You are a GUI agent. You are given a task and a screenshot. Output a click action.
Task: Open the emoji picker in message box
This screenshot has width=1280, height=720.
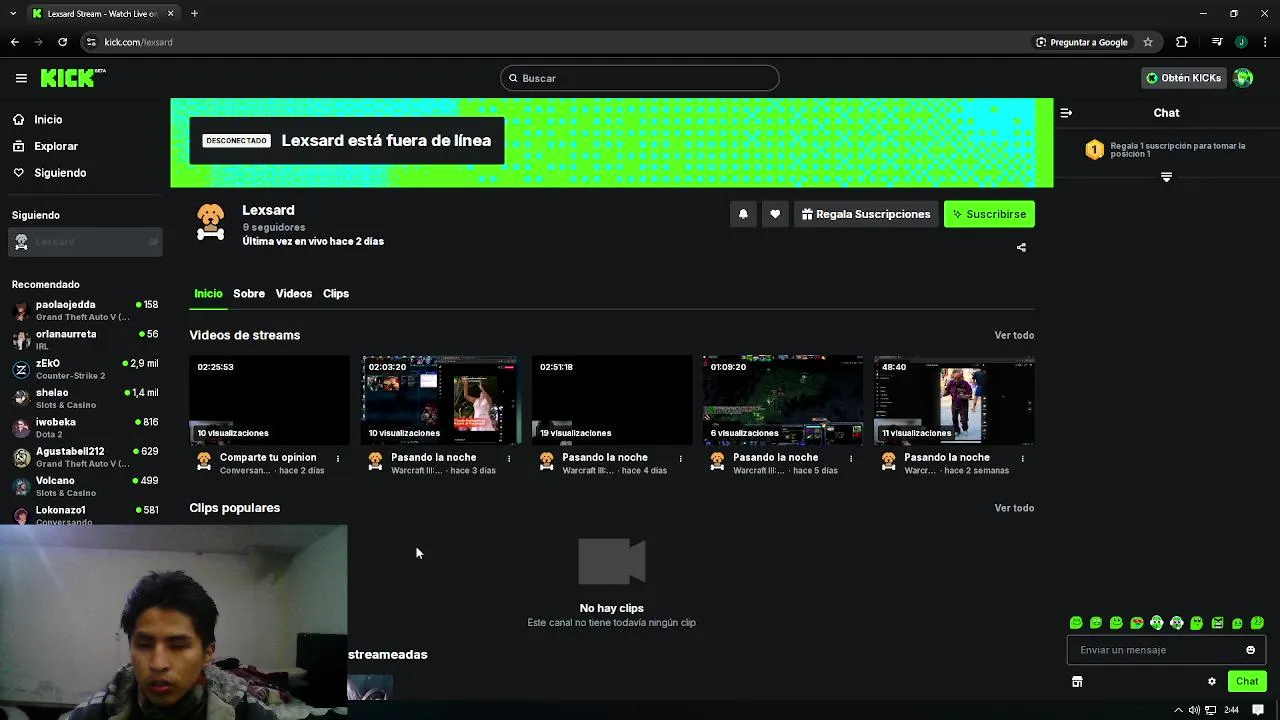click(1250, 650)
